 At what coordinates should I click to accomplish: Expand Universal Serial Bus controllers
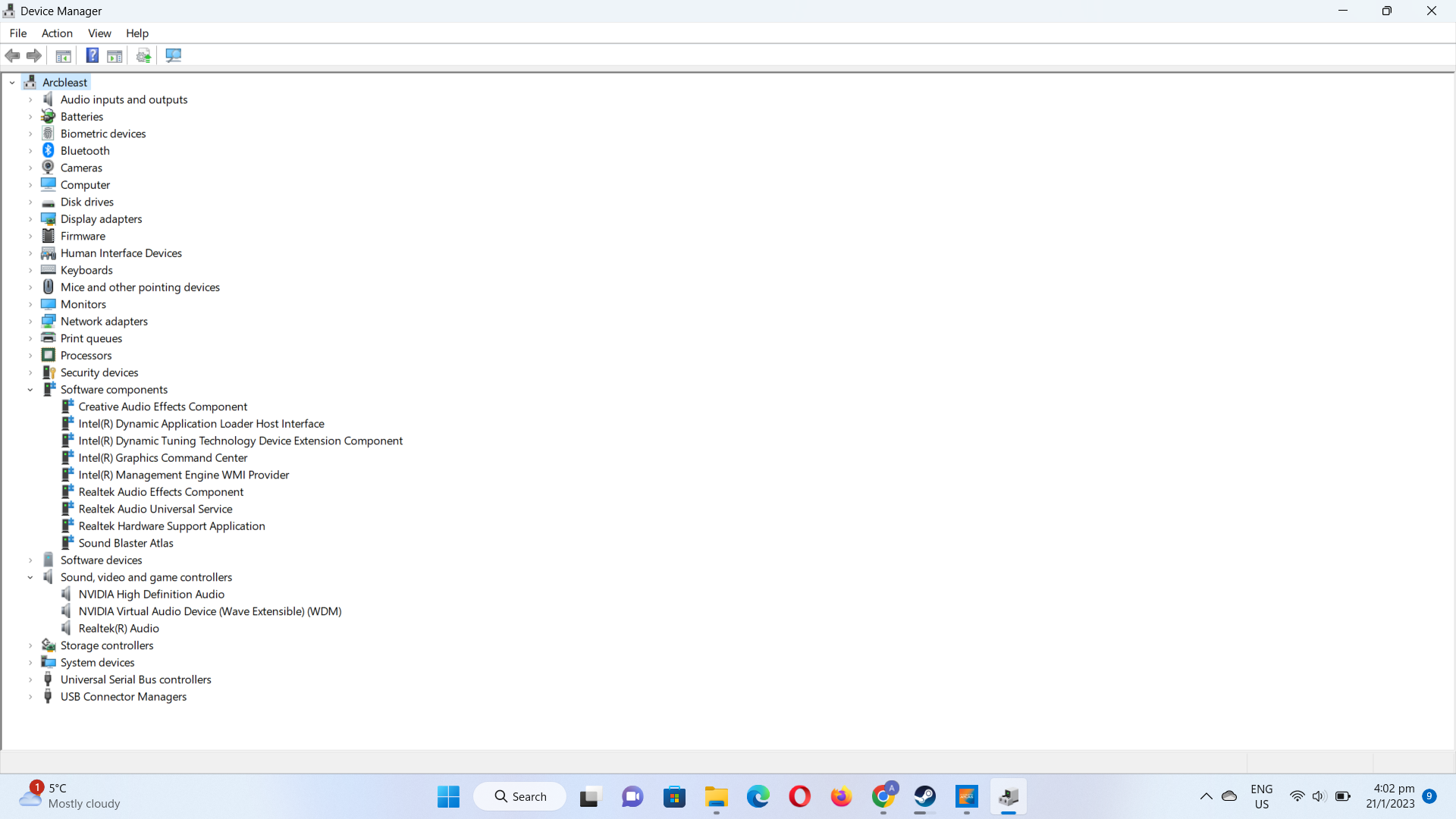tap(30, 679)
